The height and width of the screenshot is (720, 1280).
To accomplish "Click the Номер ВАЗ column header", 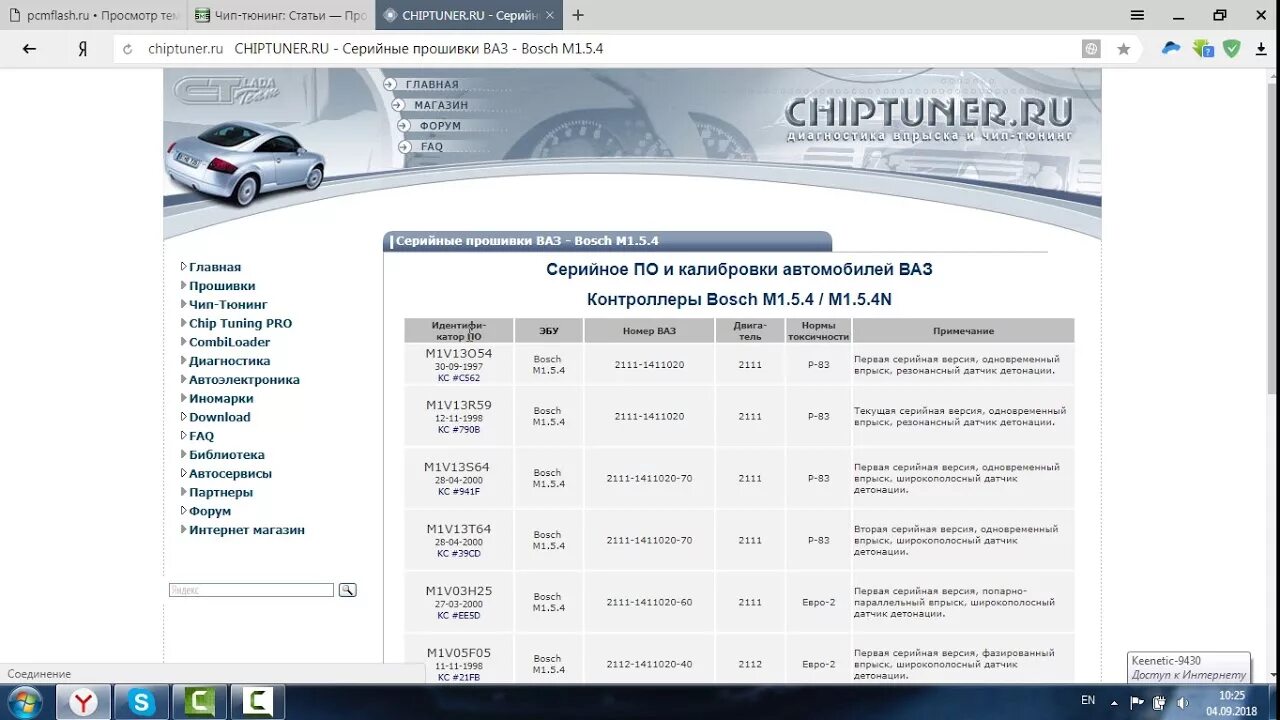I will (x=649, y=331).
